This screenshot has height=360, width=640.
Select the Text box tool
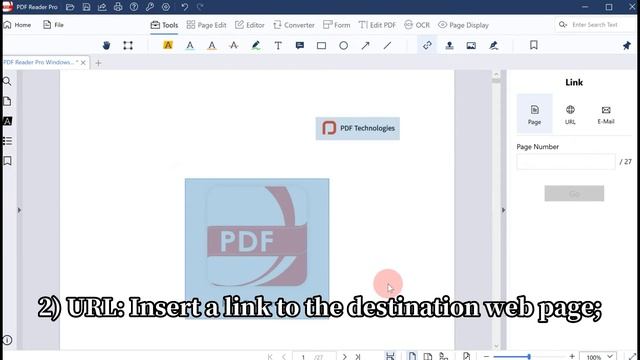pyautogui.click(x=278, y=45)
